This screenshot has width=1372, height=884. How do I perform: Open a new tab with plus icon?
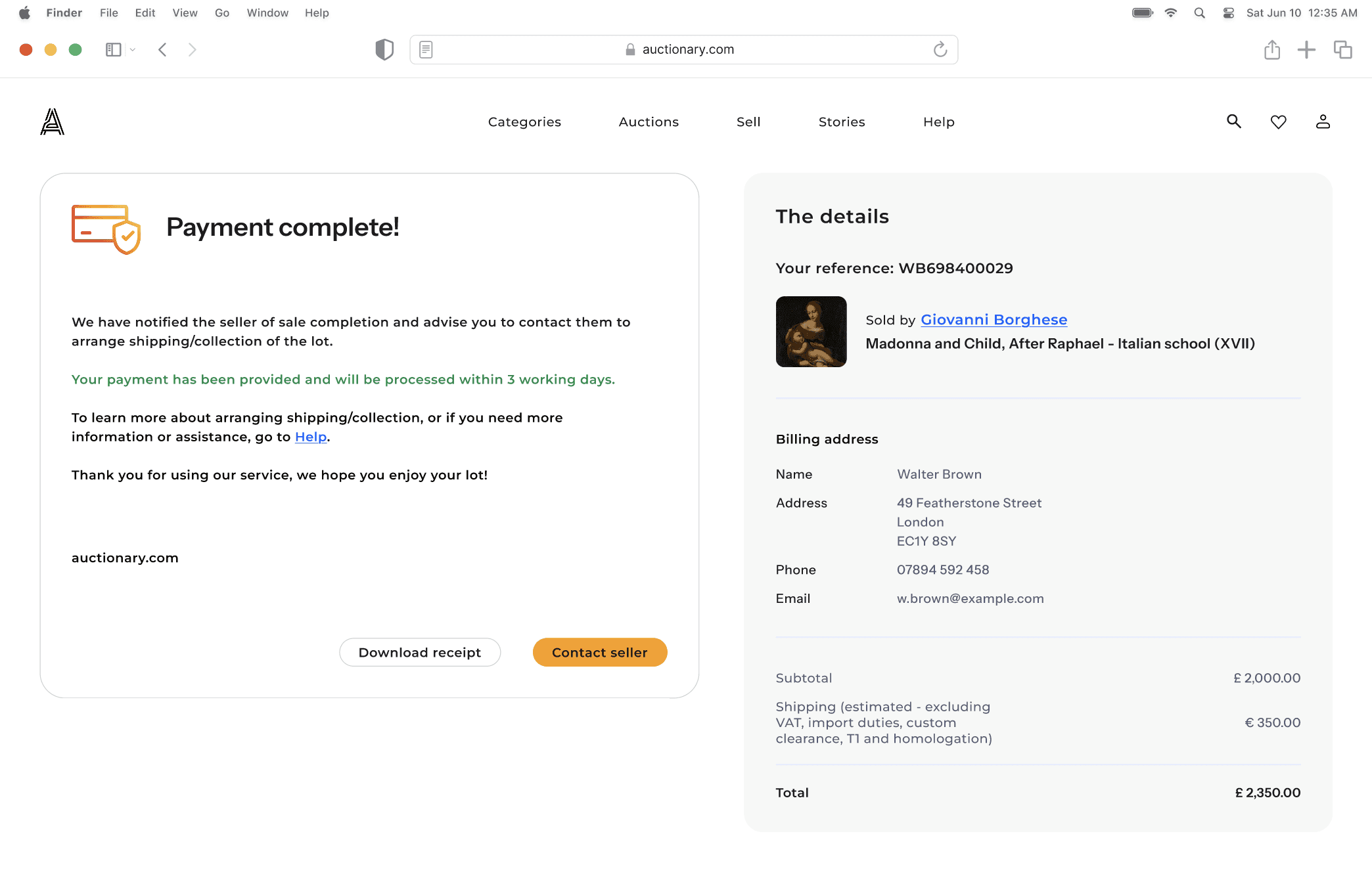[x=1306, y=50]
